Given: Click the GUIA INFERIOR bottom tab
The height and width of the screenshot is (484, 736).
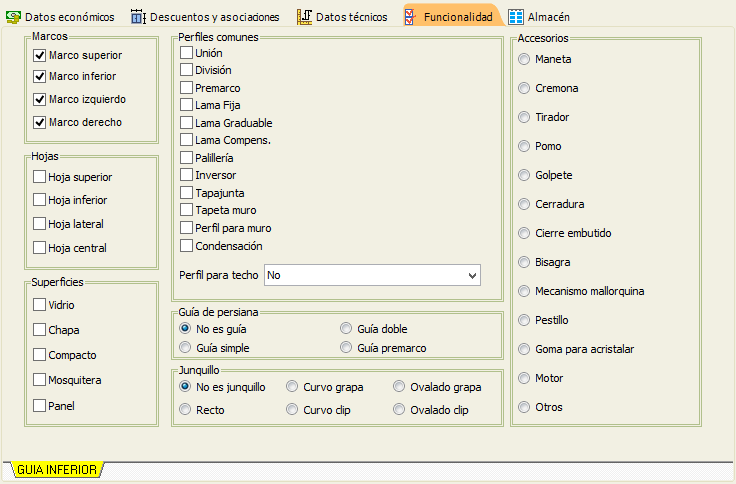Looking at the screenshot, I should 57,469.
